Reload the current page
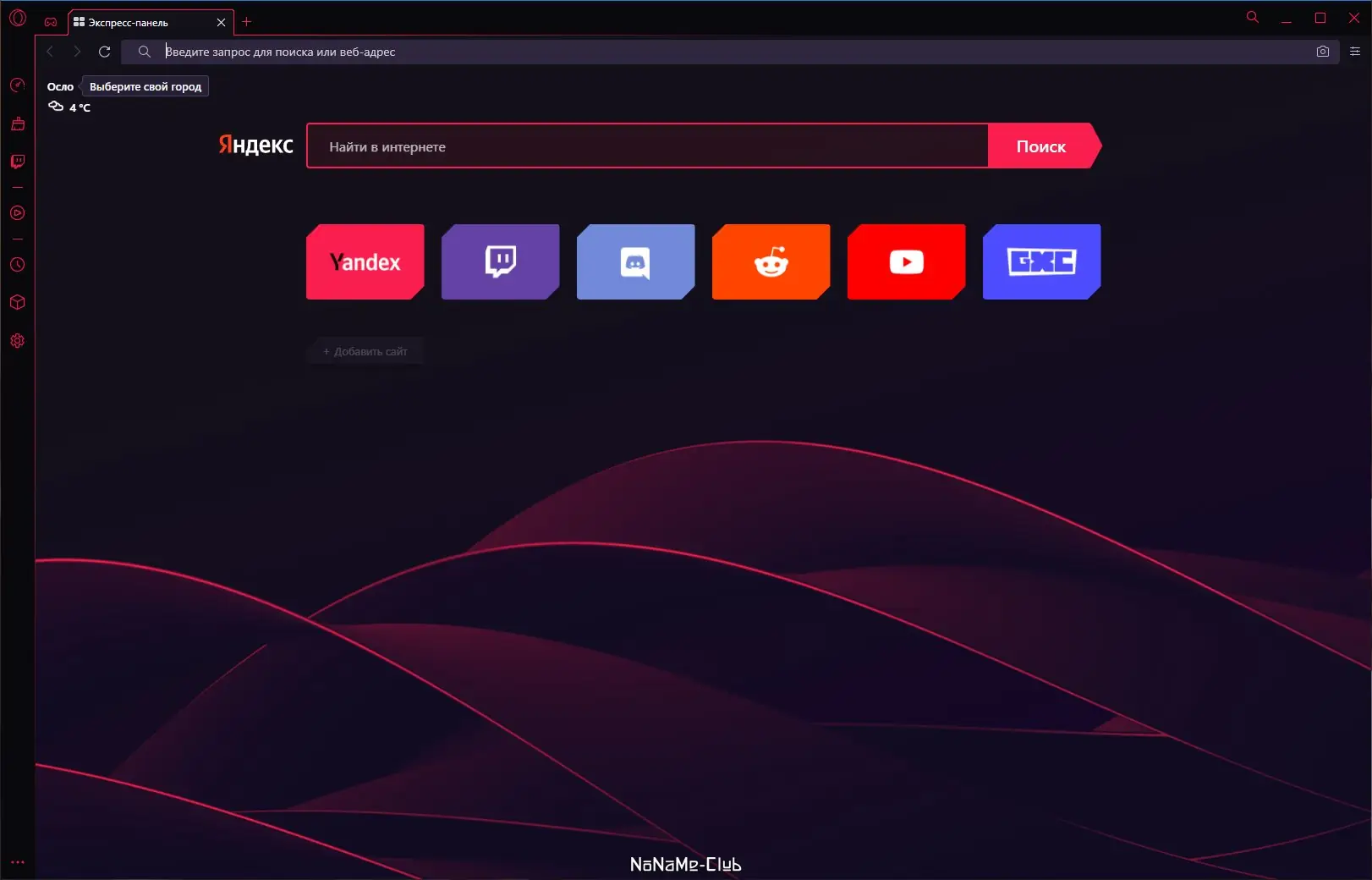1372x880 pixels. [x=105, y=52]
